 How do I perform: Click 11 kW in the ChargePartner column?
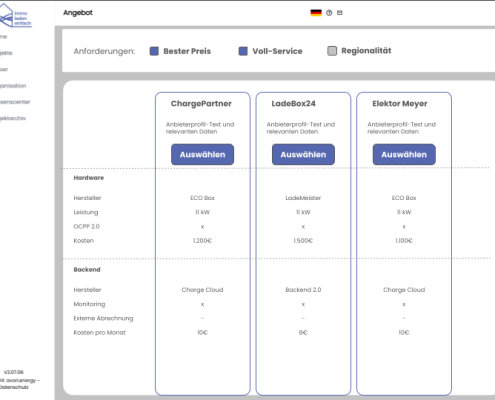click(202, 212)
